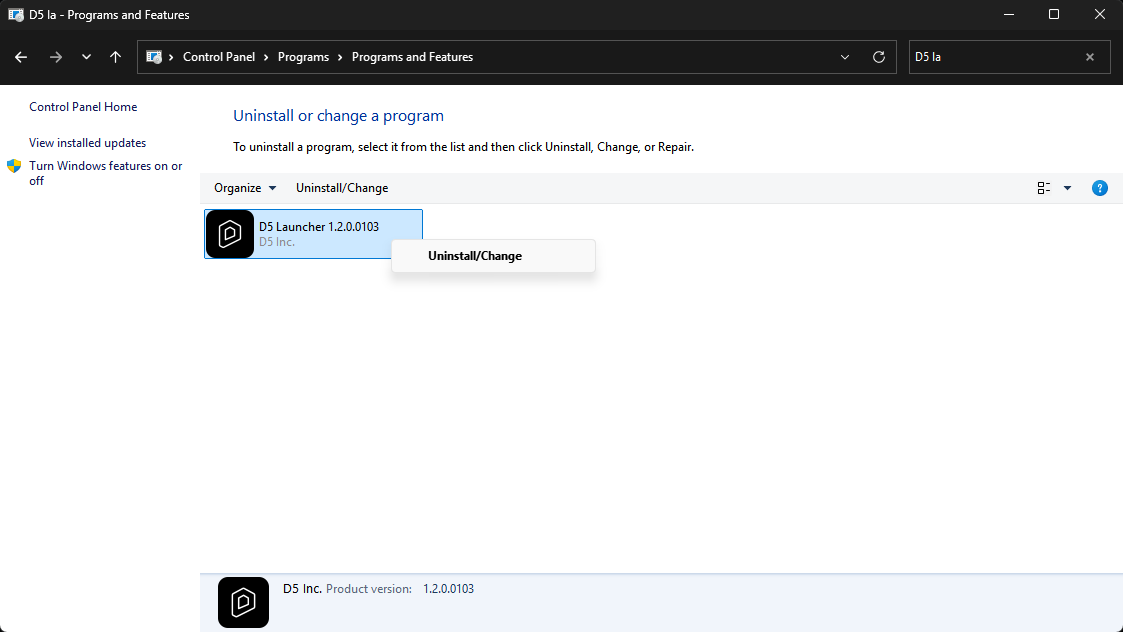Click the change view icon
The height and width of the screenshot is (632, 1123).
[1044, 188]
